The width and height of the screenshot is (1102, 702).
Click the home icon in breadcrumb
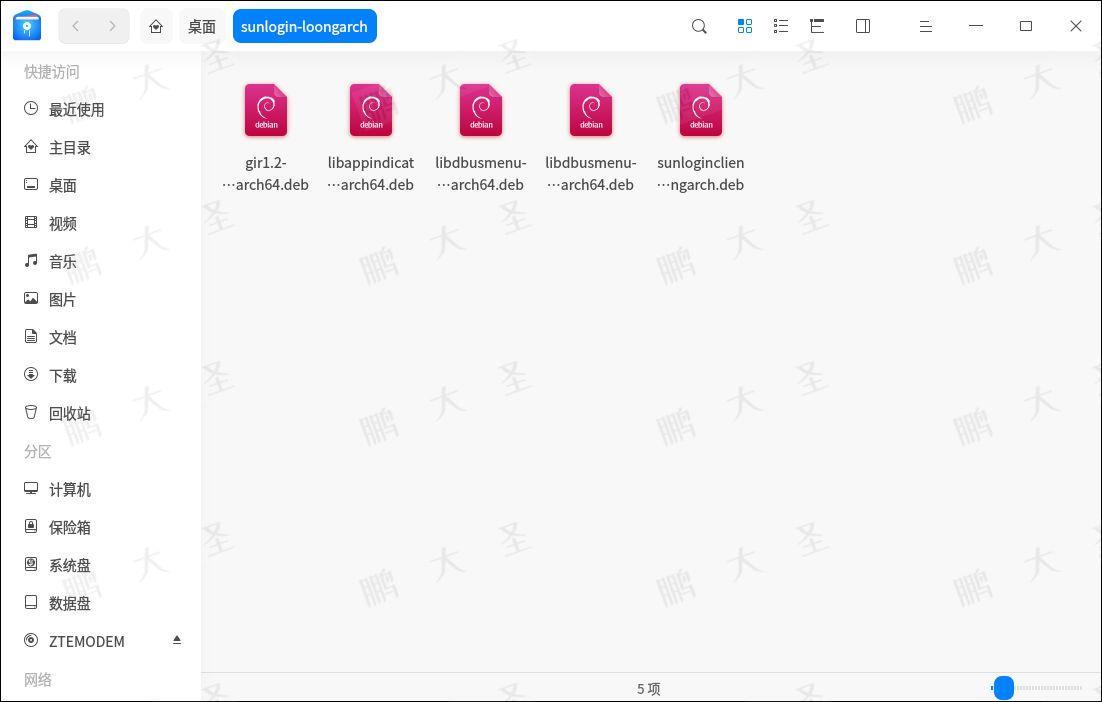click(x=156, y=27)
